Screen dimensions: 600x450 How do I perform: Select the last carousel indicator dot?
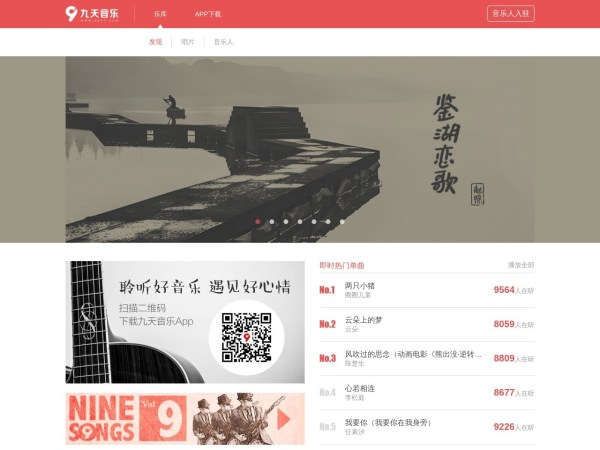342,221
